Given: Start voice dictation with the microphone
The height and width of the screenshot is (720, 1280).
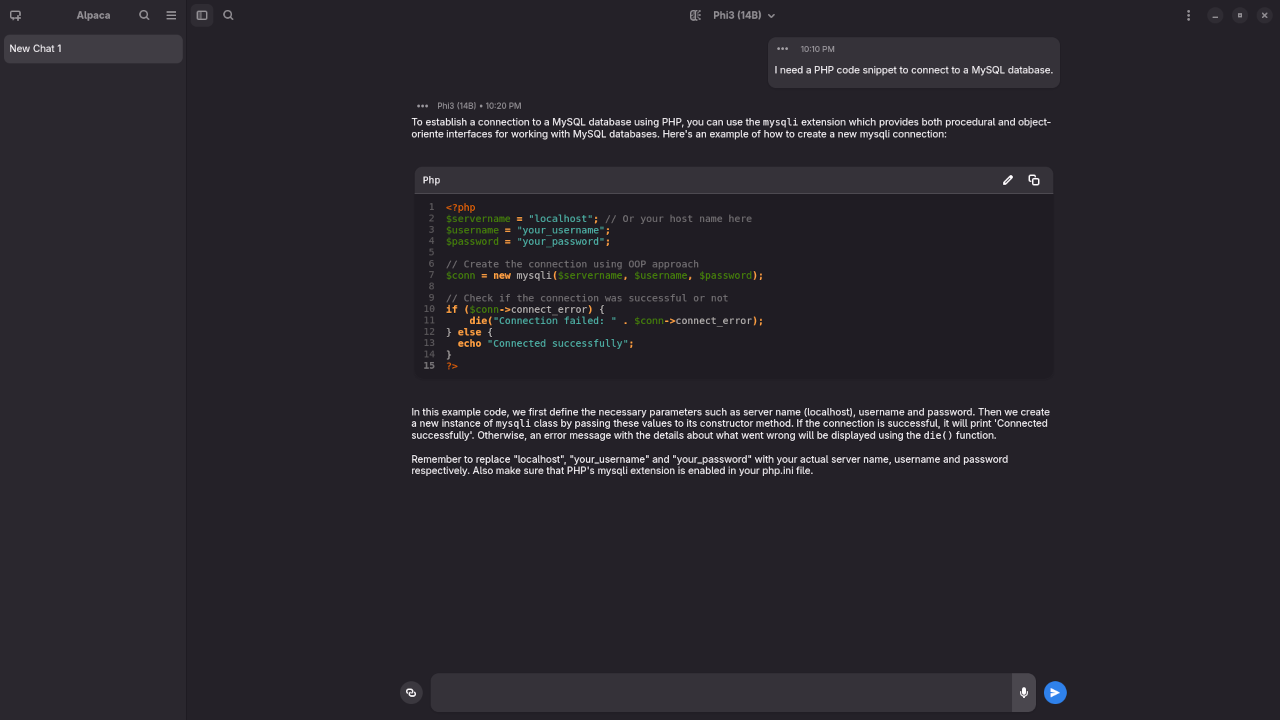Looking at the screenshot, I should pos(1023,692).
